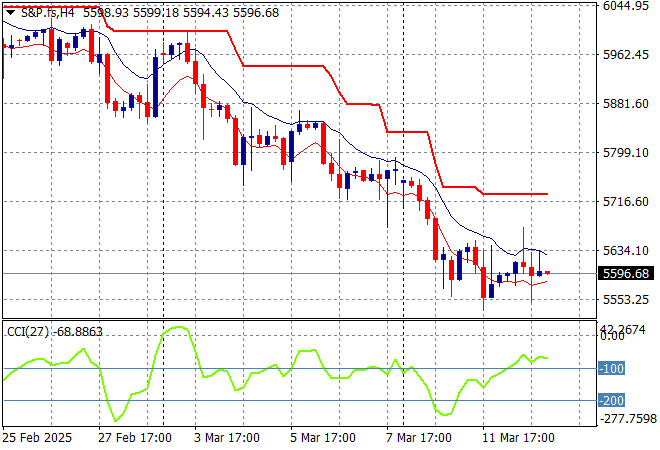Click the S&P.fs,H4 symbol title
The height and width of the screenshot is (450, 660).
click(x=48, y=13)
